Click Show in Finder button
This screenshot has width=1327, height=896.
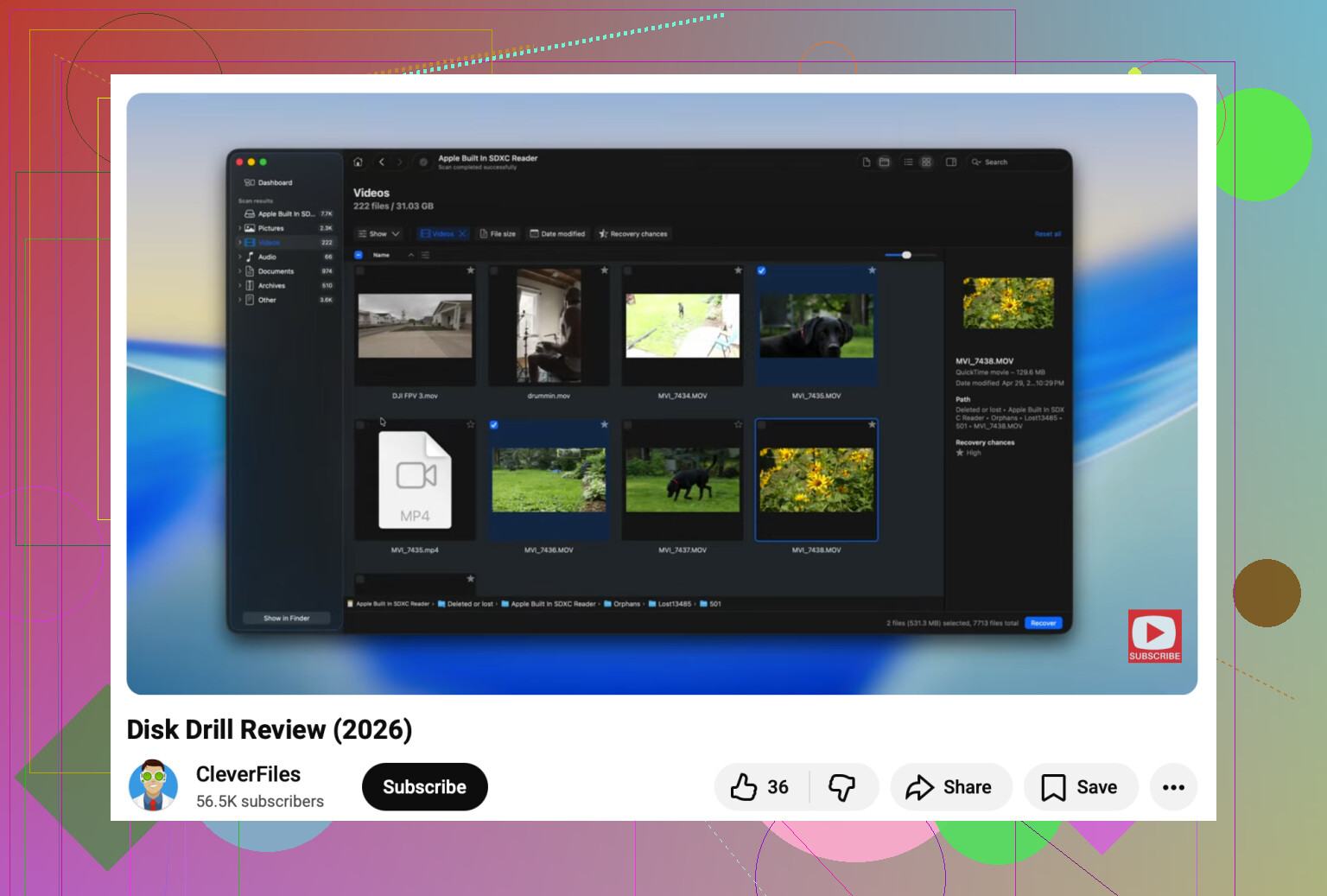(286, 618)
